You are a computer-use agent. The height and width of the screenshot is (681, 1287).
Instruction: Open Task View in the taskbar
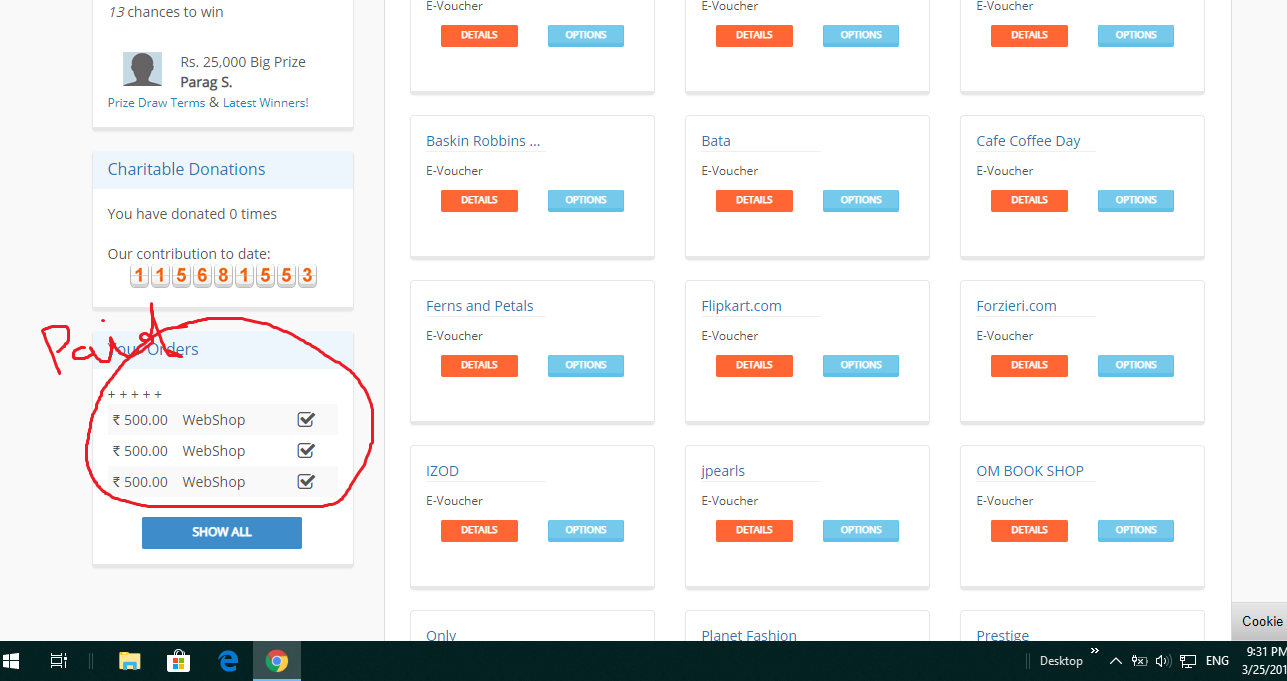pyautogui.click(x=58, y=661)
